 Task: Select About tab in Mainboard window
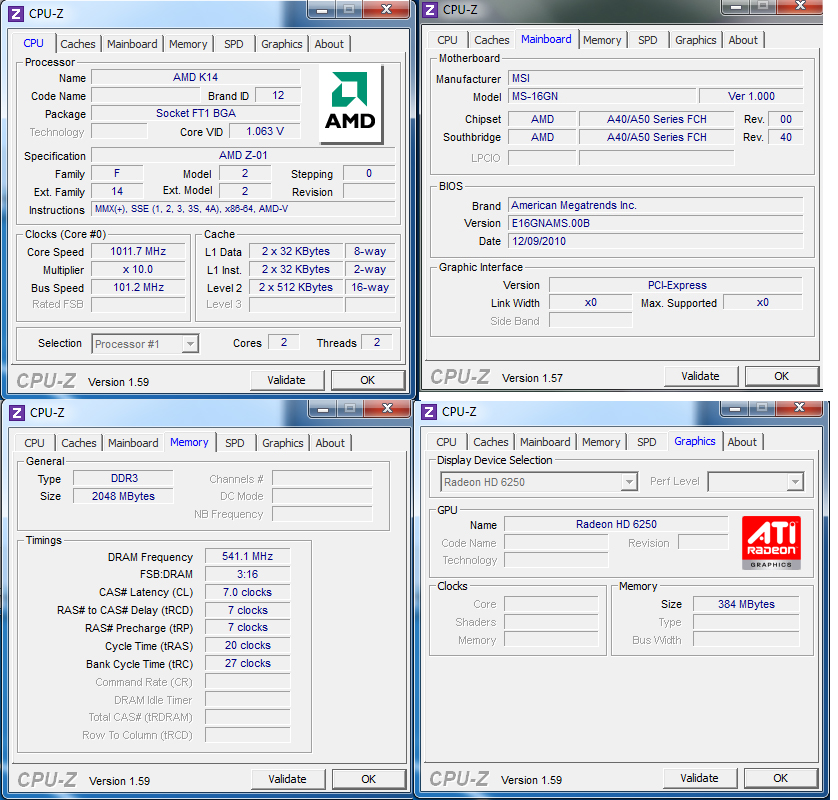point(743,40)
